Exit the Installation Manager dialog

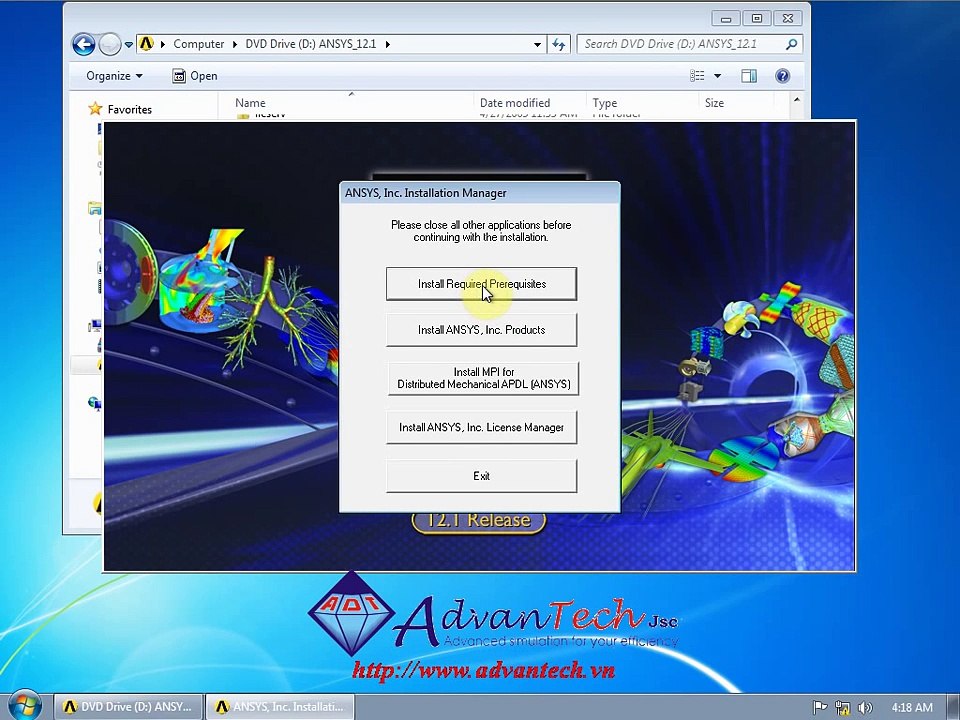(x=481, y=476)
